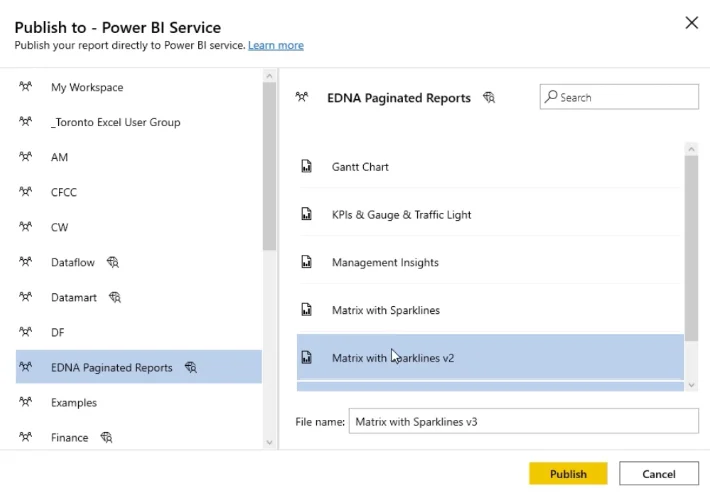Click workspace icon beside DF

click(x=25, y=331)
